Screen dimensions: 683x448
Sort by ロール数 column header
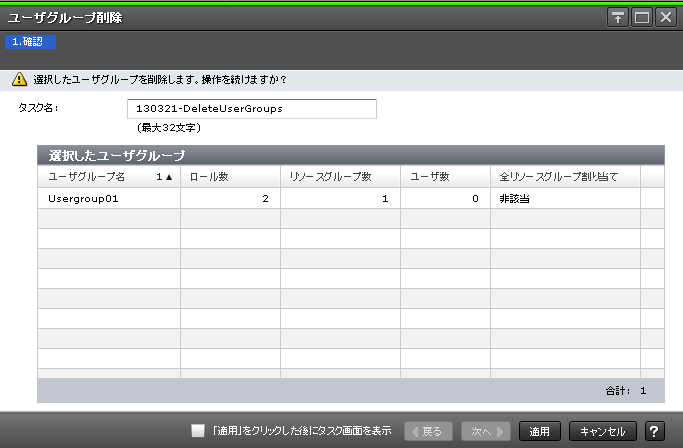pyautogui.click(x=230, y=176)
